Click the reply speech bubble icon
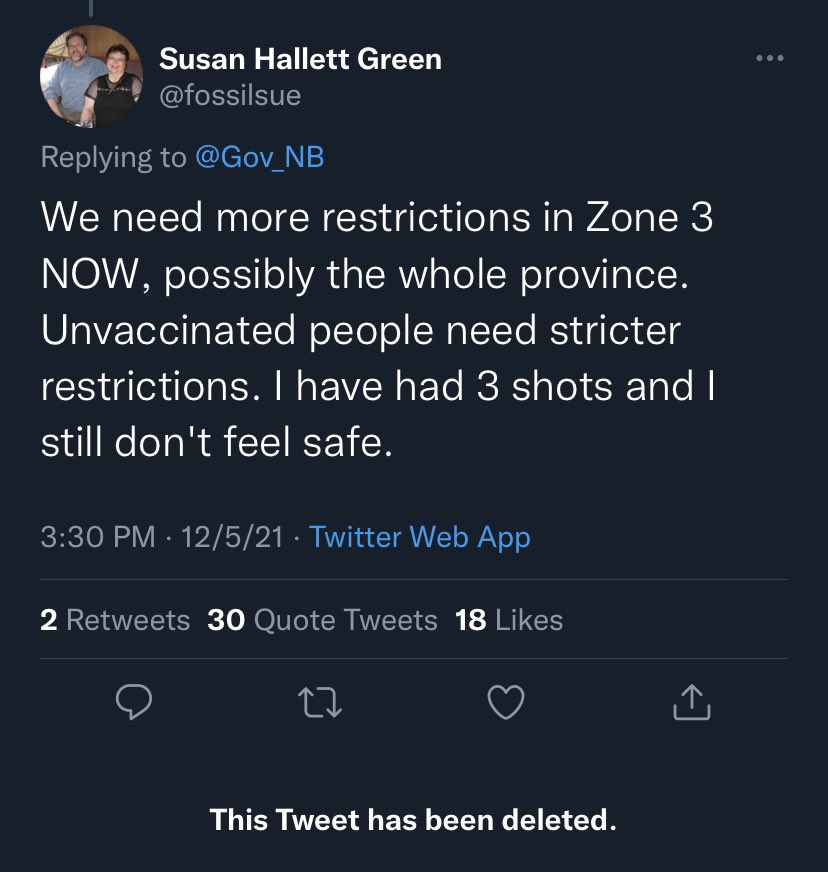 click(133, 705)
